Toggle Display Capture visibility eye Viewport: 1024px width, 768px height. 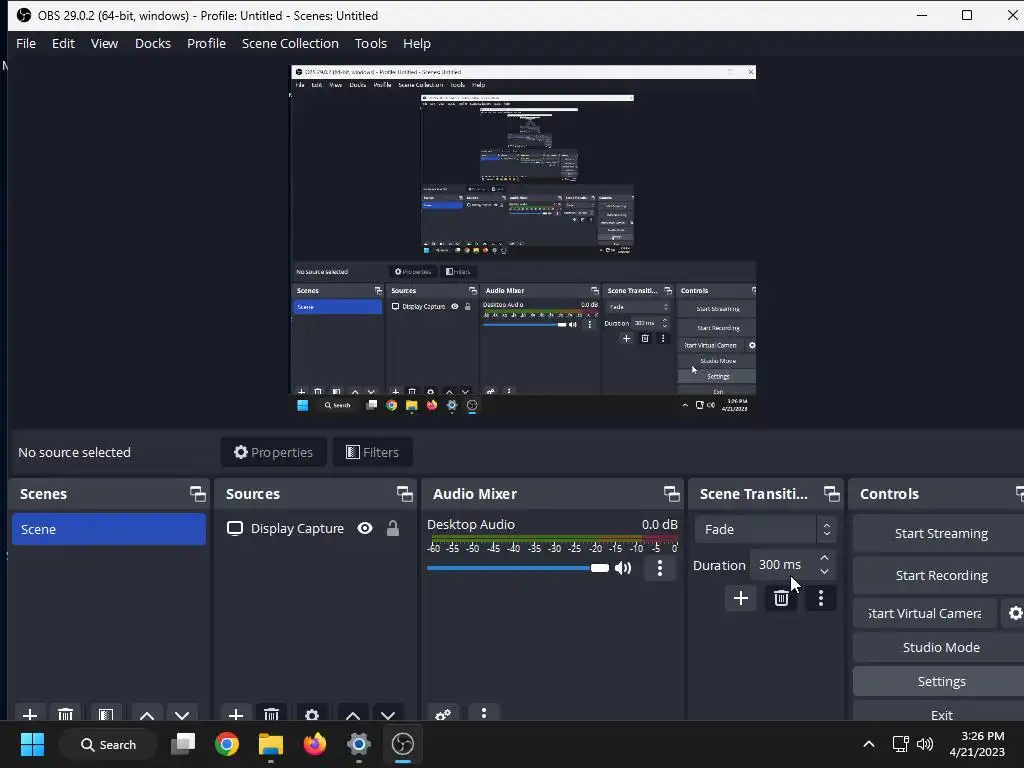365,528
